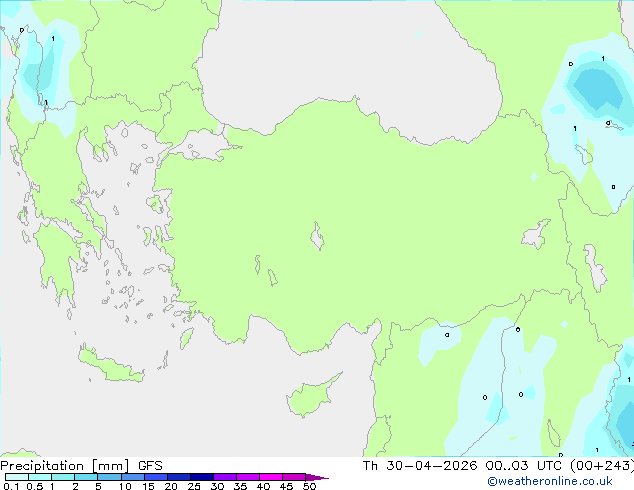The height and width of the screenshot is (490, 634).
Task: Select the 5–10 mm legend color swatch
Action: (x=109, y=477)
